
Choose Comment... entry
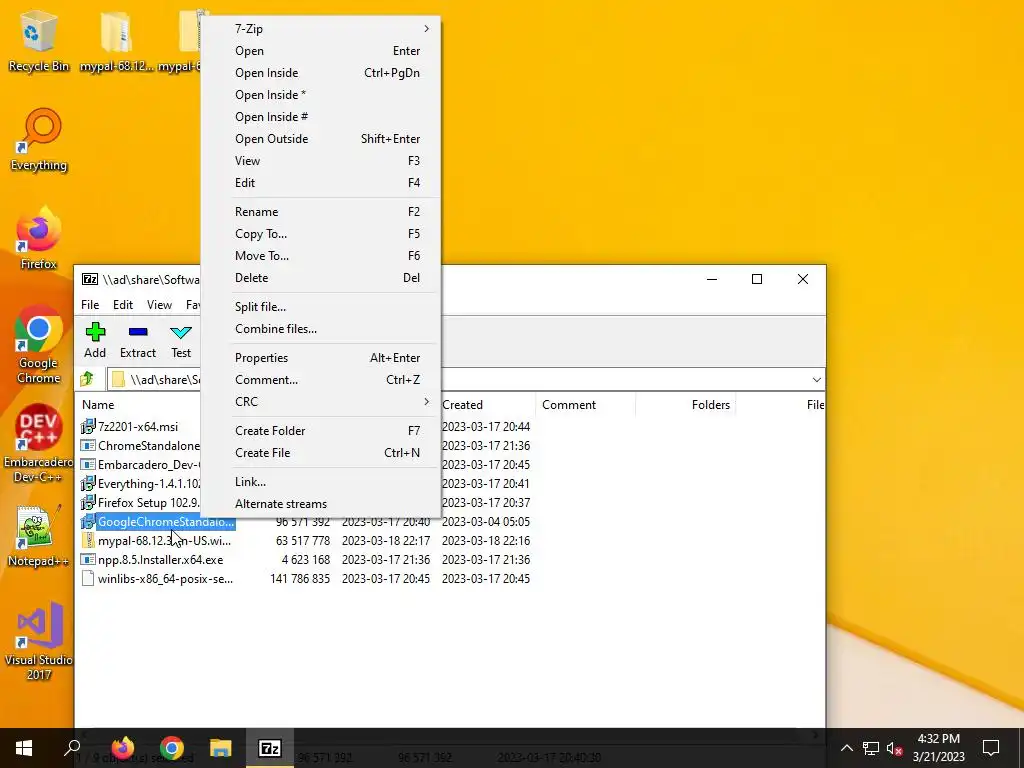pyautogui.click(x=321, y=379)
